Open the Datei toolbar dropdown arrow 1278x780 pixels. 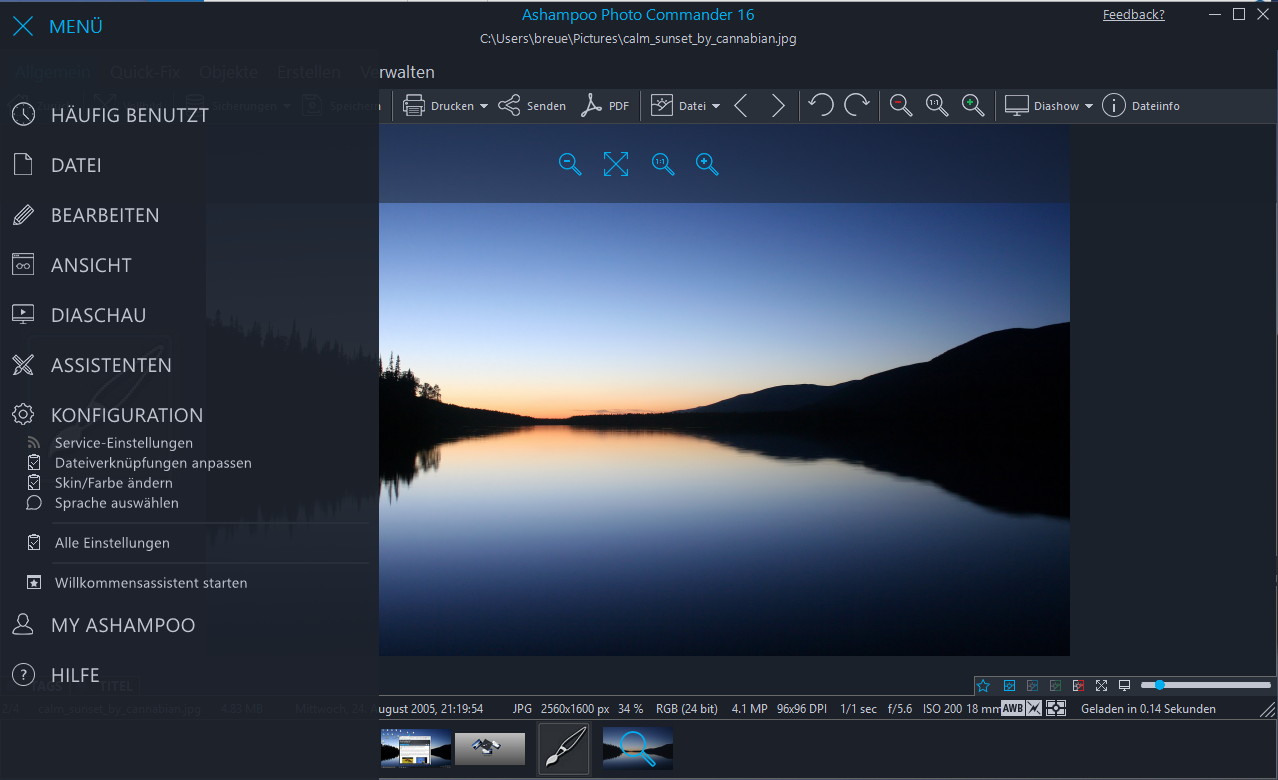point(716,106)
